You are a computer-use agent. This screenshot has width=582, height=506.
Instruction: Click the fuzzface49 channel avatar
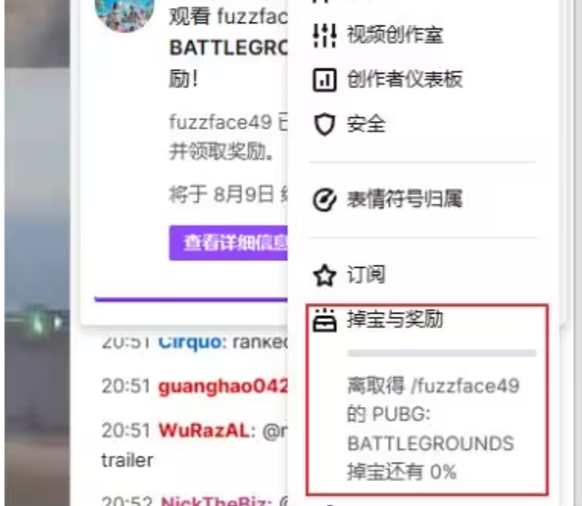tap(124, 13)
